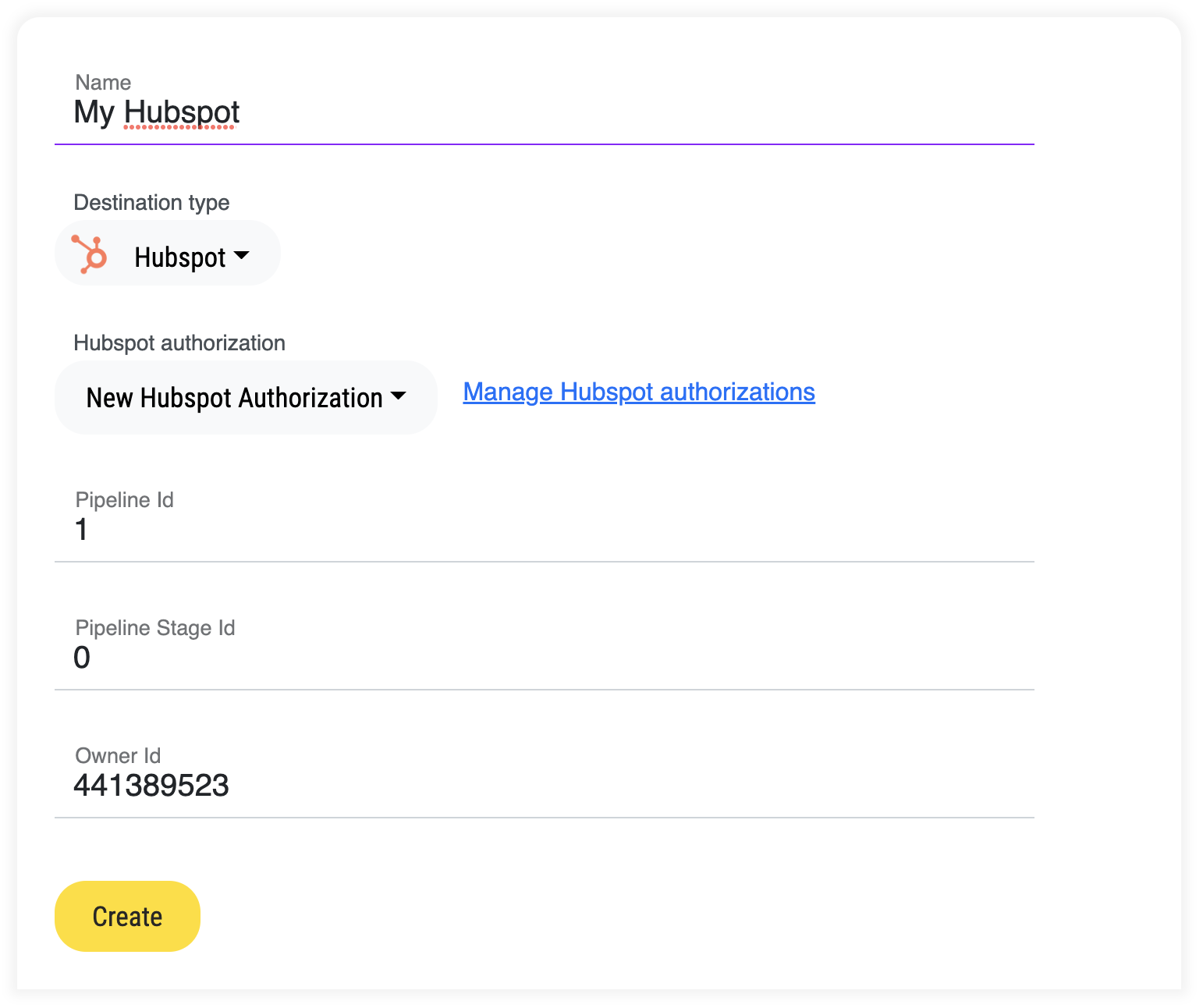The image size is (1203, 1008).
Task: Click the Pipeline Stage Id value 0
Action: (82, 658)
